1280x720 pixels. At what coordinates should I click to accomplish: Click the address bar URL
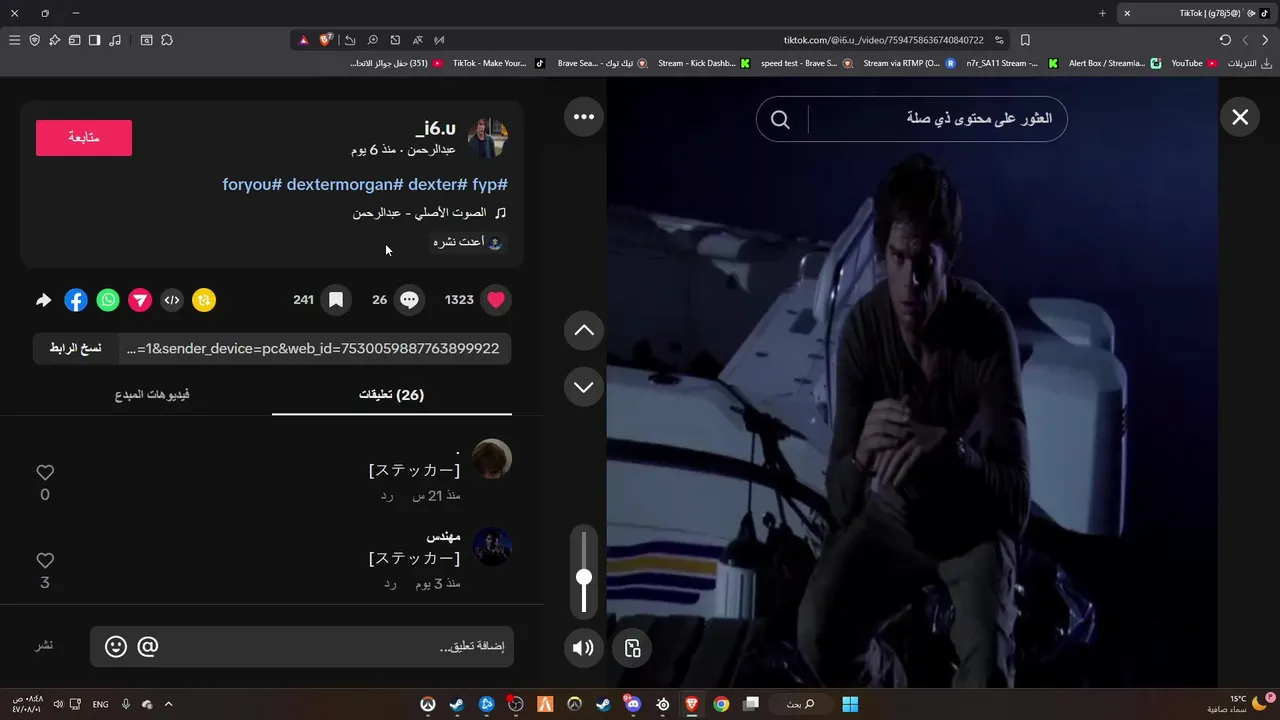coord(883,40)
